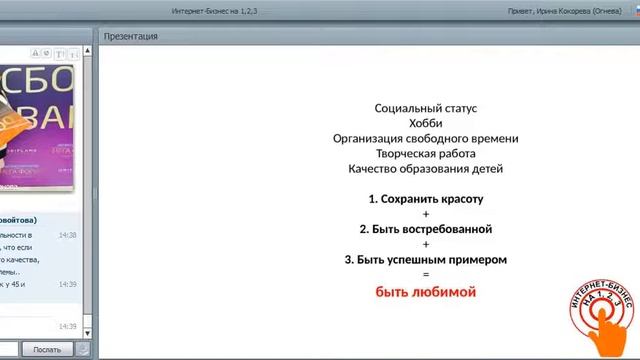640x360 pixels.
Task: Click the chat scrollbar down arrow
Action: point(87,333)
